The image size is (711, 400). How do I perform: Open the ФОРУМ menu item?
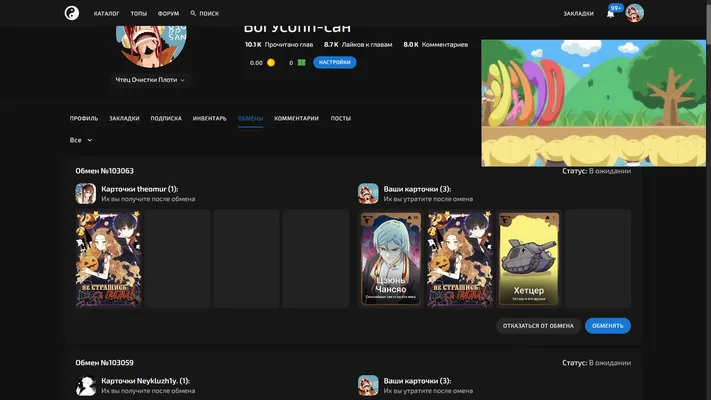168,14
